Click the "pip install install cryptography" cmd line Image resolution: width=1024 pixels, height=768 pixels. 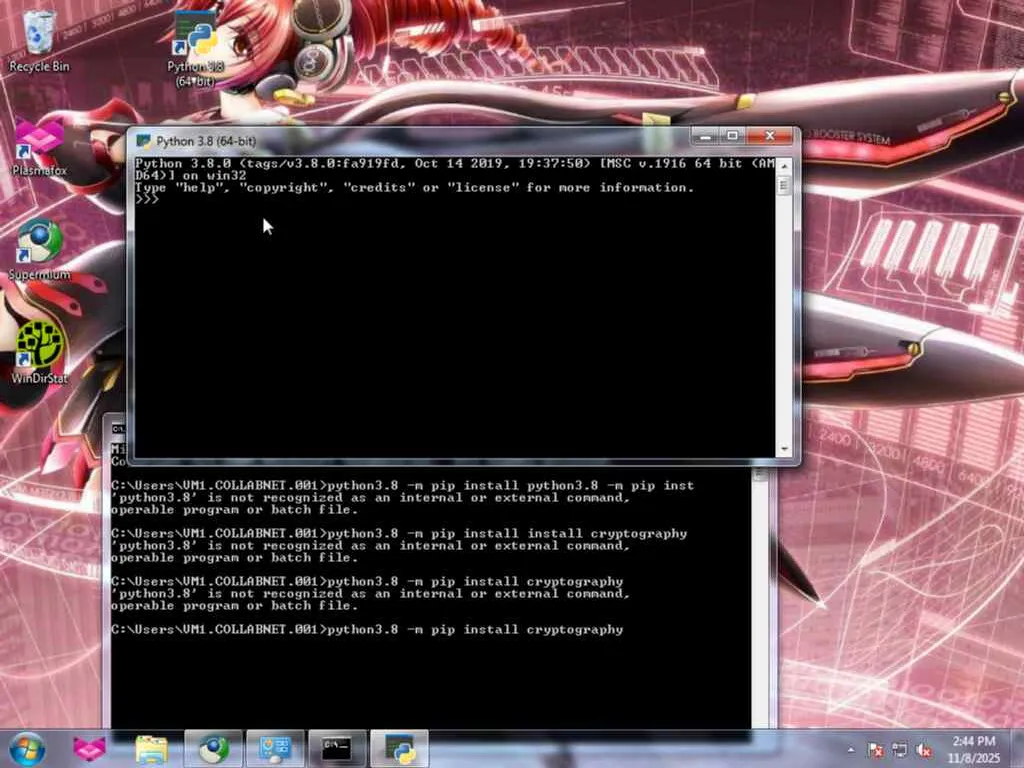click(x=399, y=534)
